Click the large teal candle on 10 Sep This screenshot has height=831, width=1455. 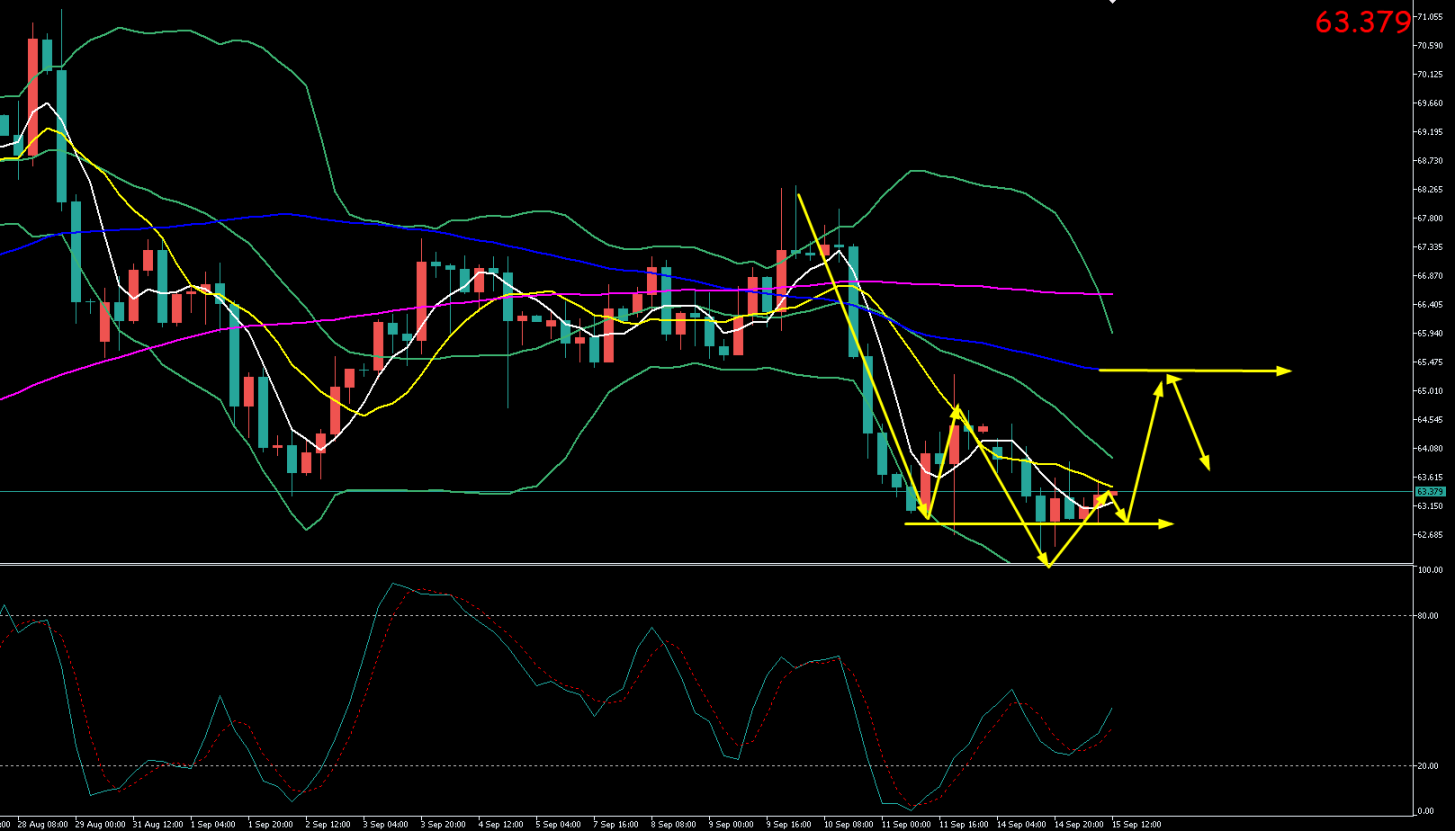[854, 301]
